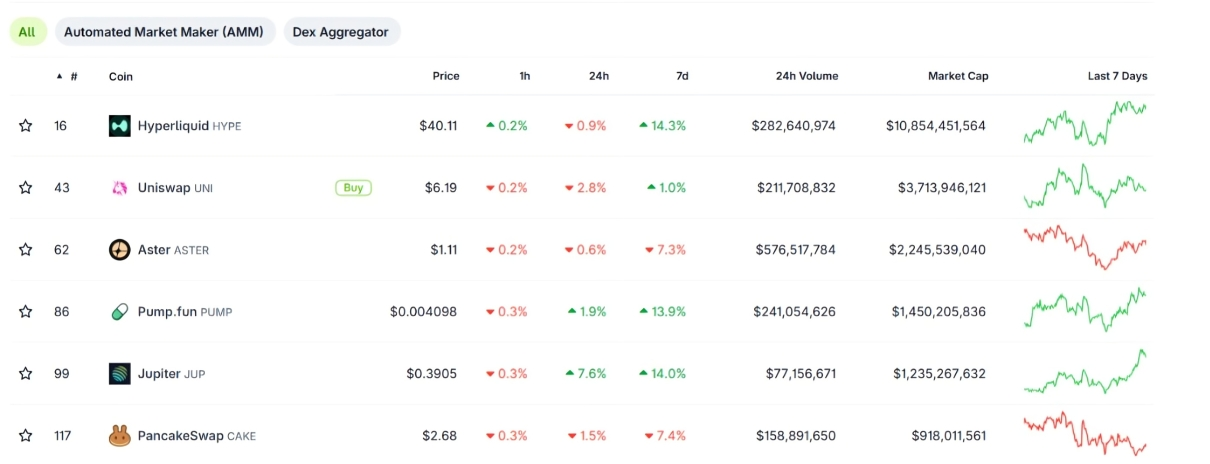Viewport: 1210px width, 464px height.
Task: Sort by rank using the # column header
Action: pos(73,76)
